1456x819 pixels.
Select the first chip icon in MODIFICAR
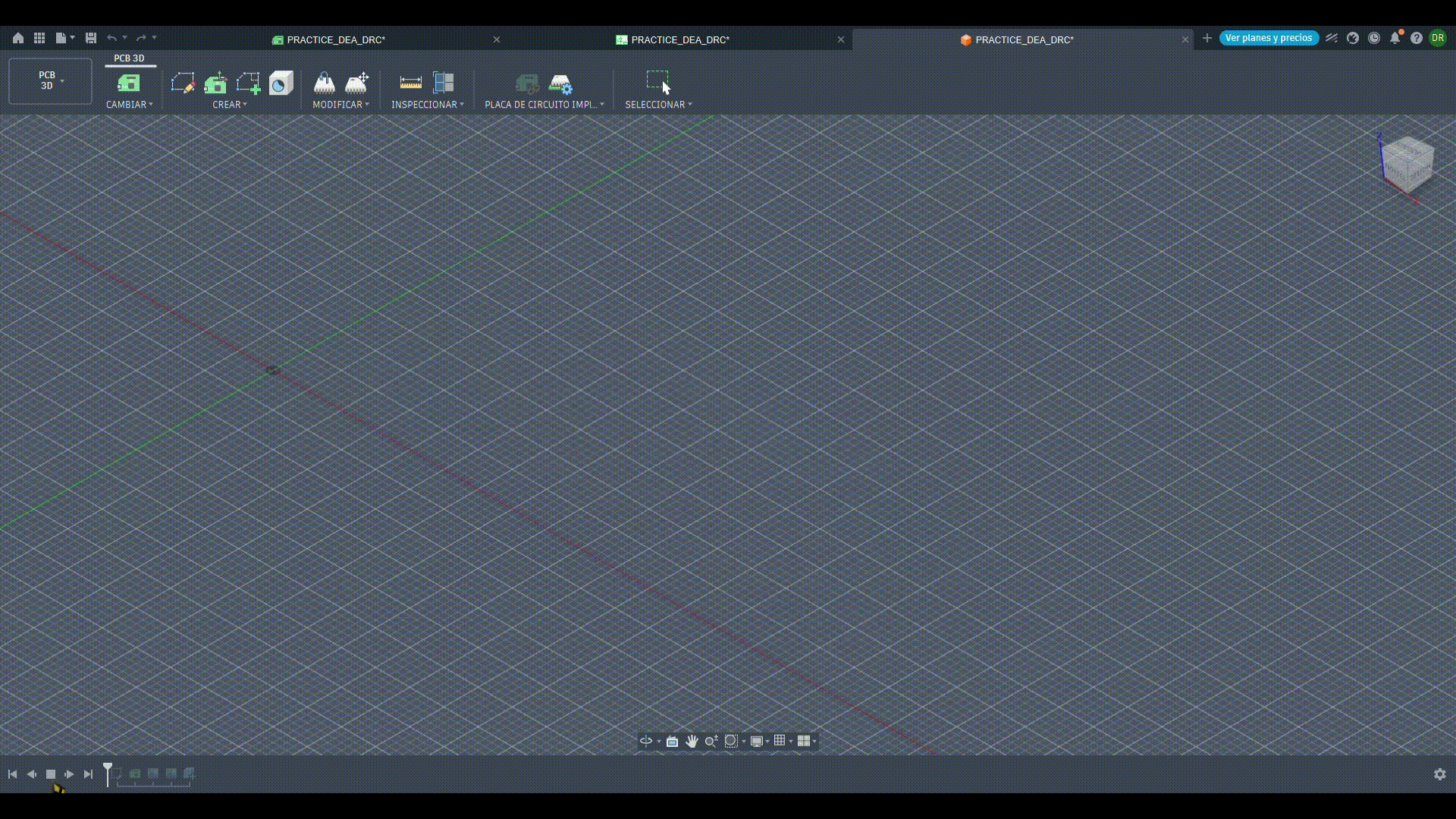point(325,83)
